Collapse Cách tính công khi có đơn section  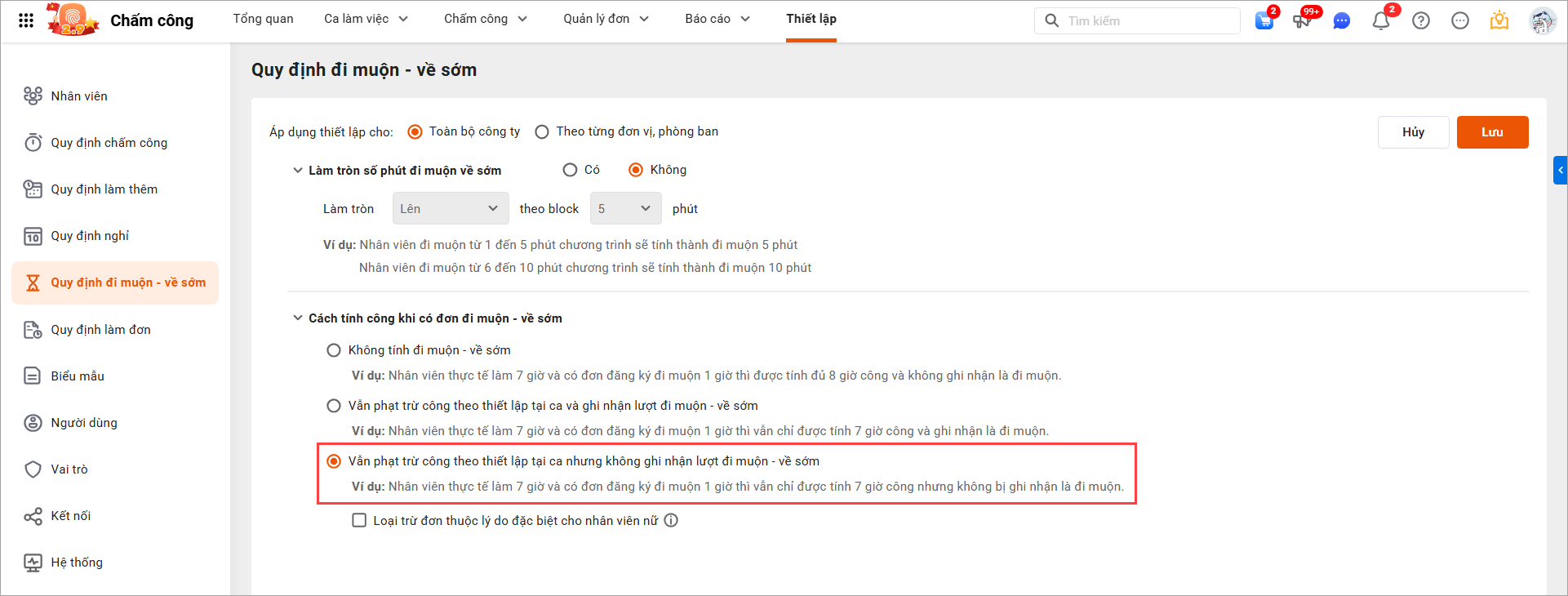(298, 318)
